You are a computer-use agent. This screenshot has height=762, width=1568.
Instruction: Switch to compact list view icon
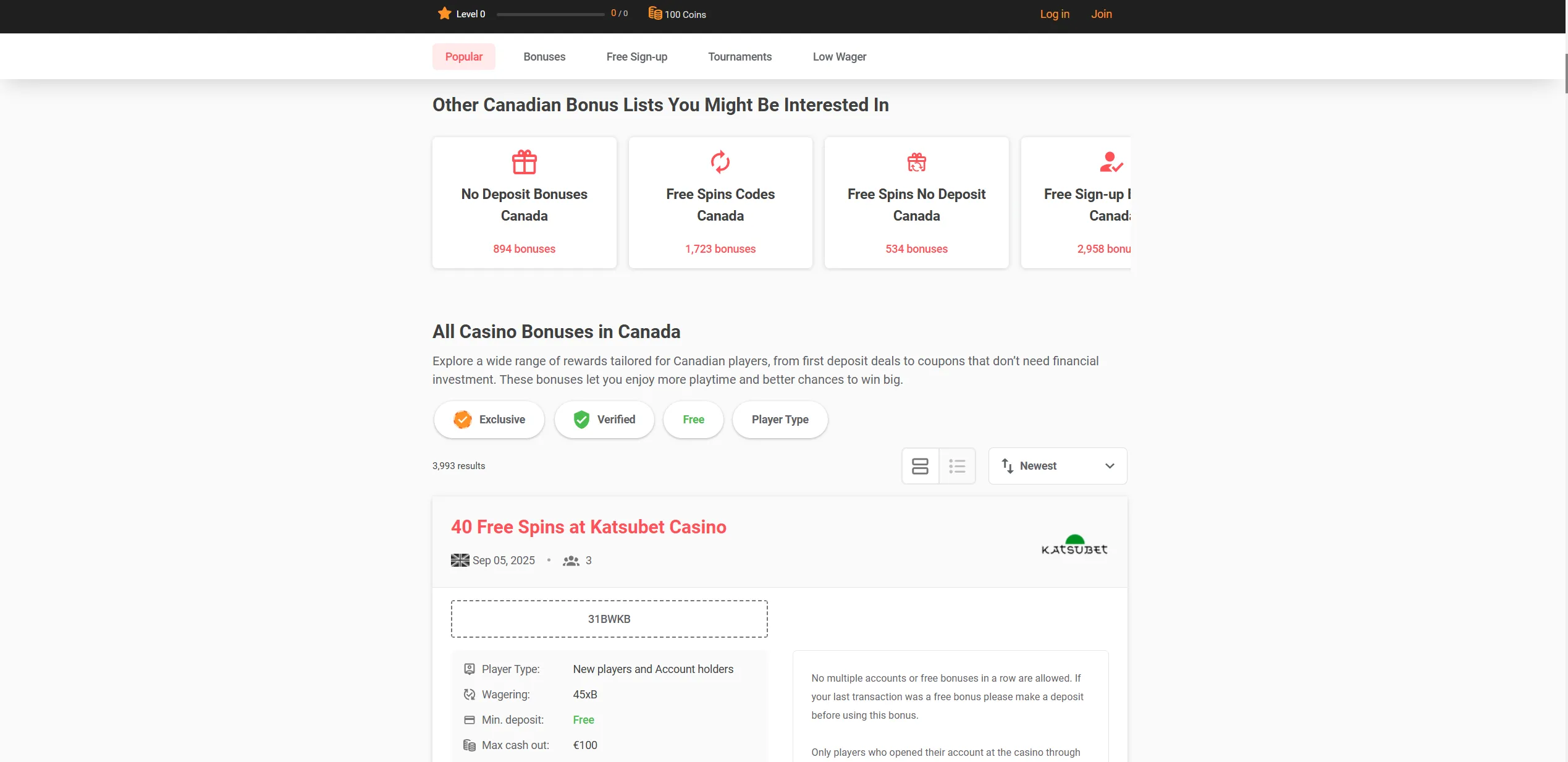957,466
